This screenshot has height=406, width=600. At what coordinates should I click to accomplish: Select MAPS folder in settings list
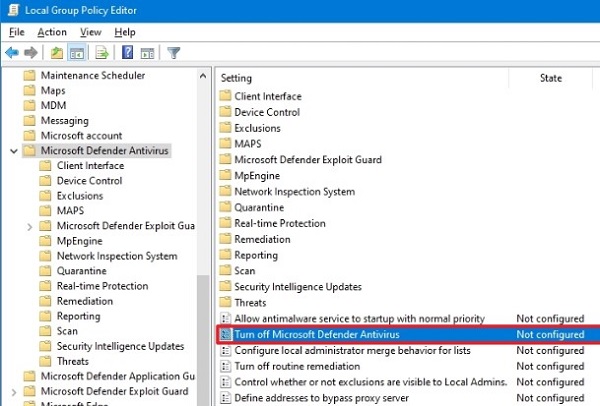(x=248, y=144)
